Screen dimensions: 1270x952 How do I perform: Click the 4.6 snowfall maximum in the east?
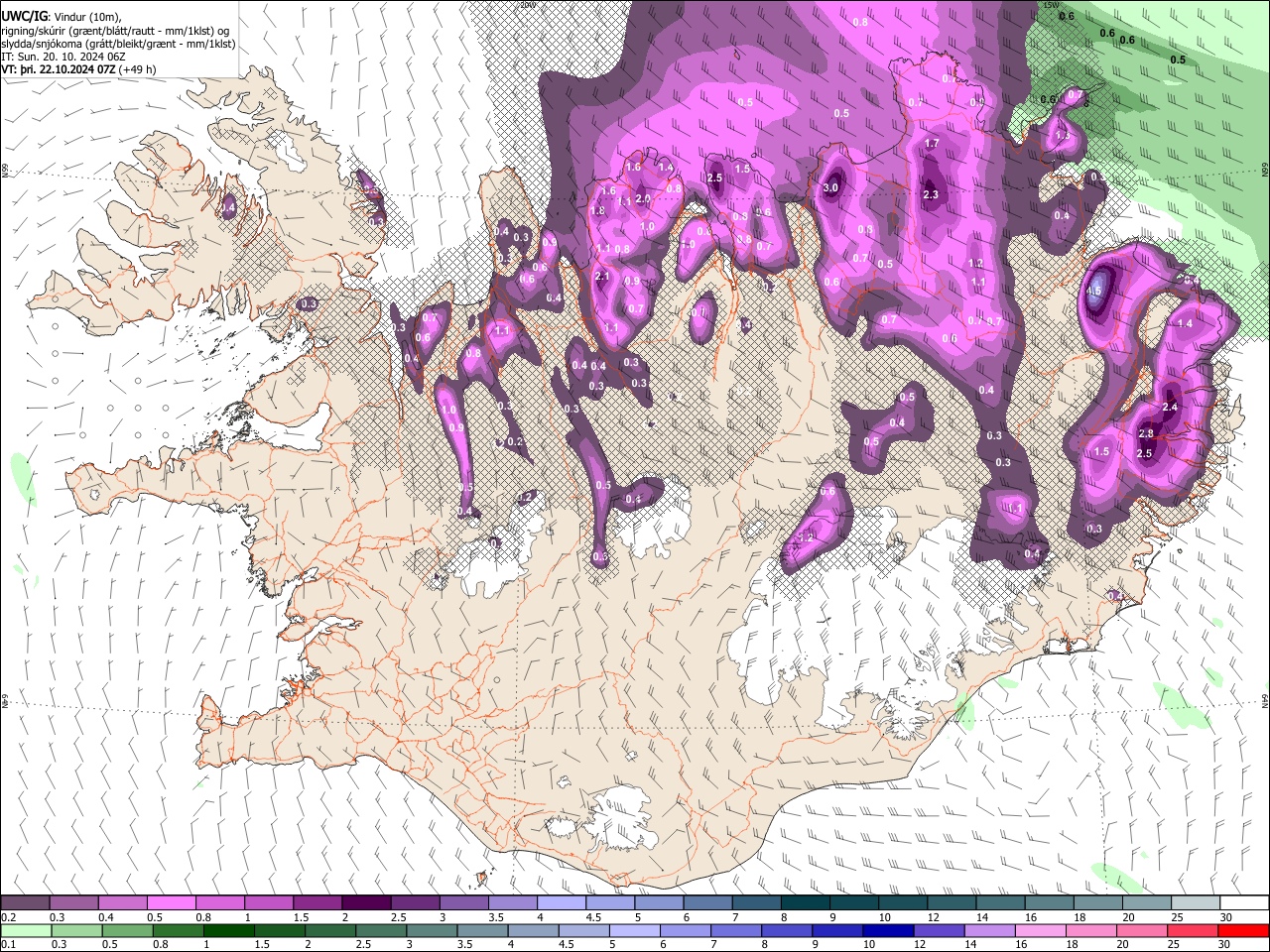pyautogui.click(x=1094, y=291)
